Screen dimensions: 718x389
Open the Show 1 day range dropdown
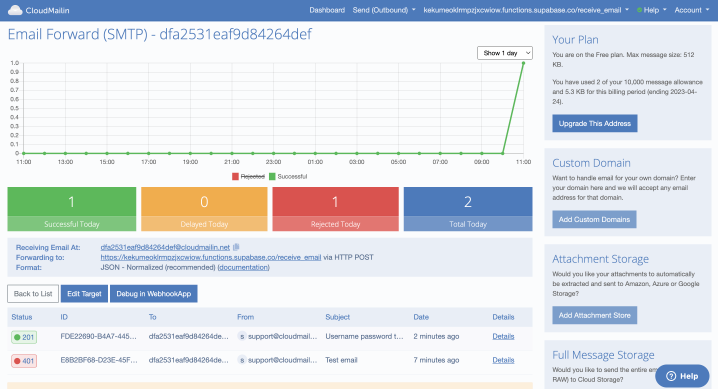(x=505, y=53)
